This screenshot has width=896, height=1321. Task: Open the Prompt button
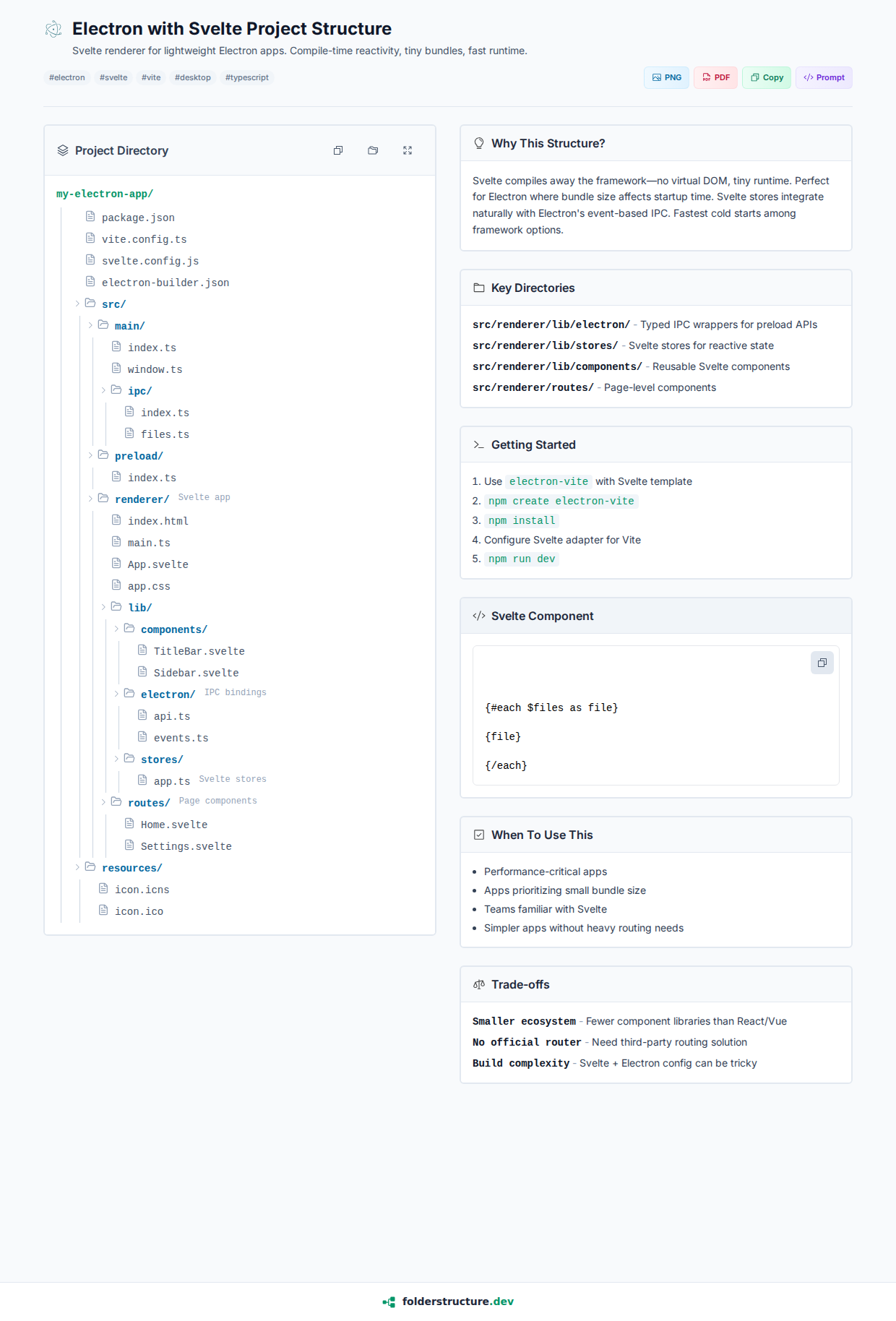(824, 77)
